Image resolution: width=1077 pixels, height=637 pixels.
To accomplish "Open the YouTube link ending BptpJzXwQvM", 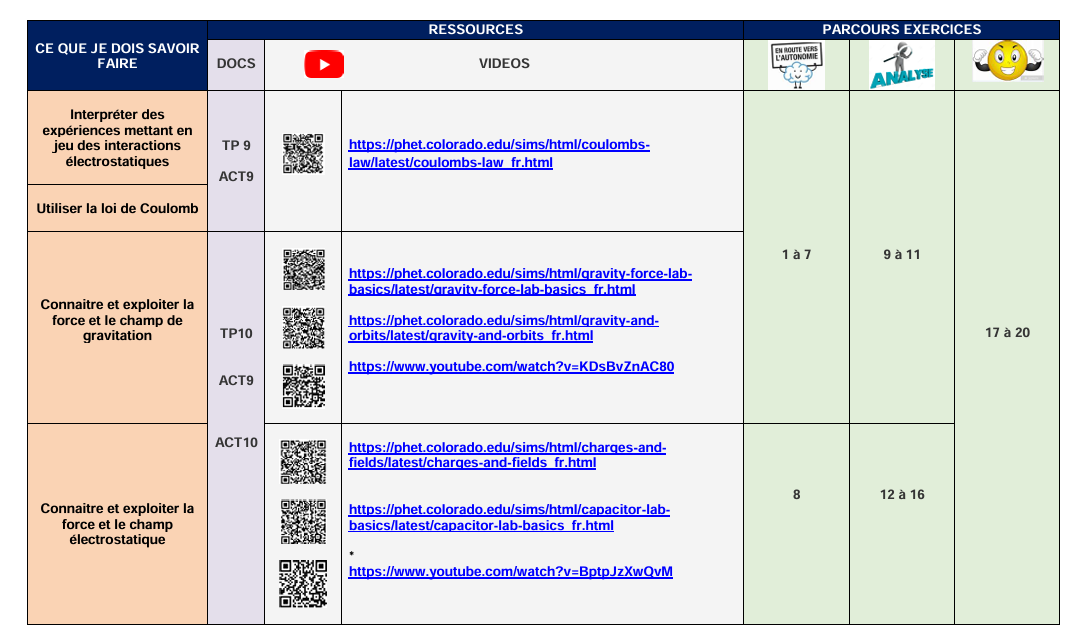I will (510, 572).
